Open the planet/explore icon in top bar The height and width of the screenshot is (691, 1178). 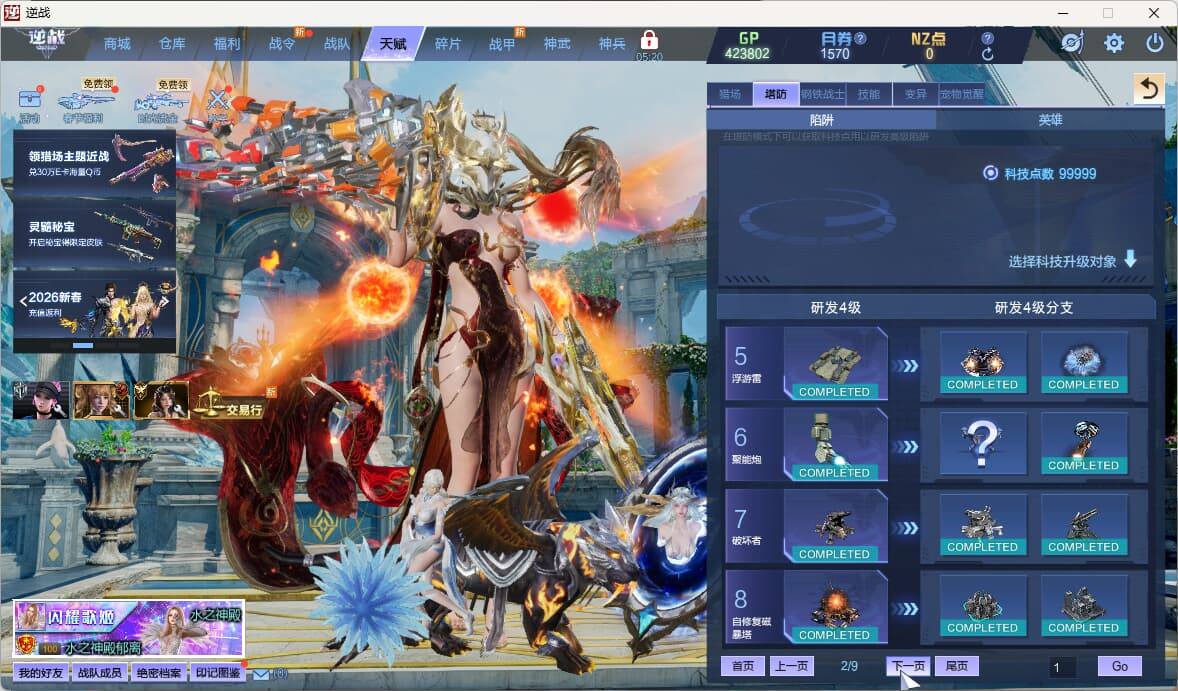point(1072,43)
